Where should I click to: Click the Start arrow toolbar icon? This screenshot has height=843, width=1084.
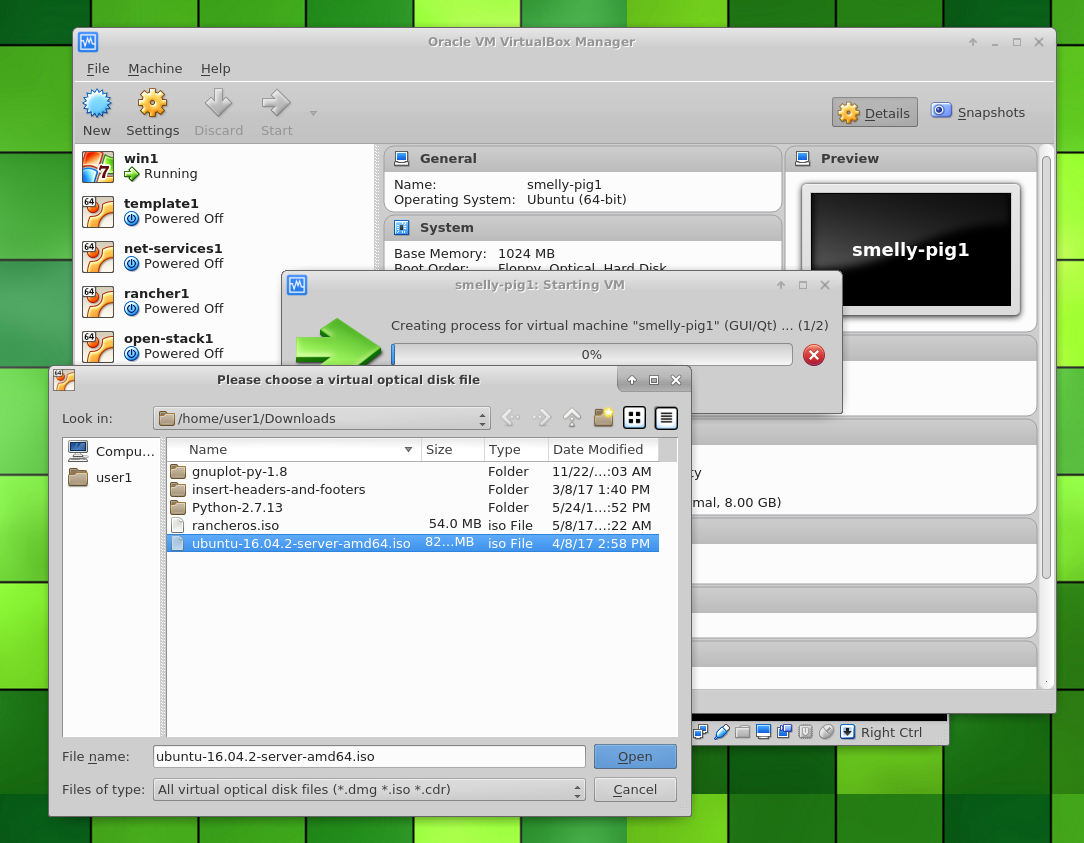[277, 112]
